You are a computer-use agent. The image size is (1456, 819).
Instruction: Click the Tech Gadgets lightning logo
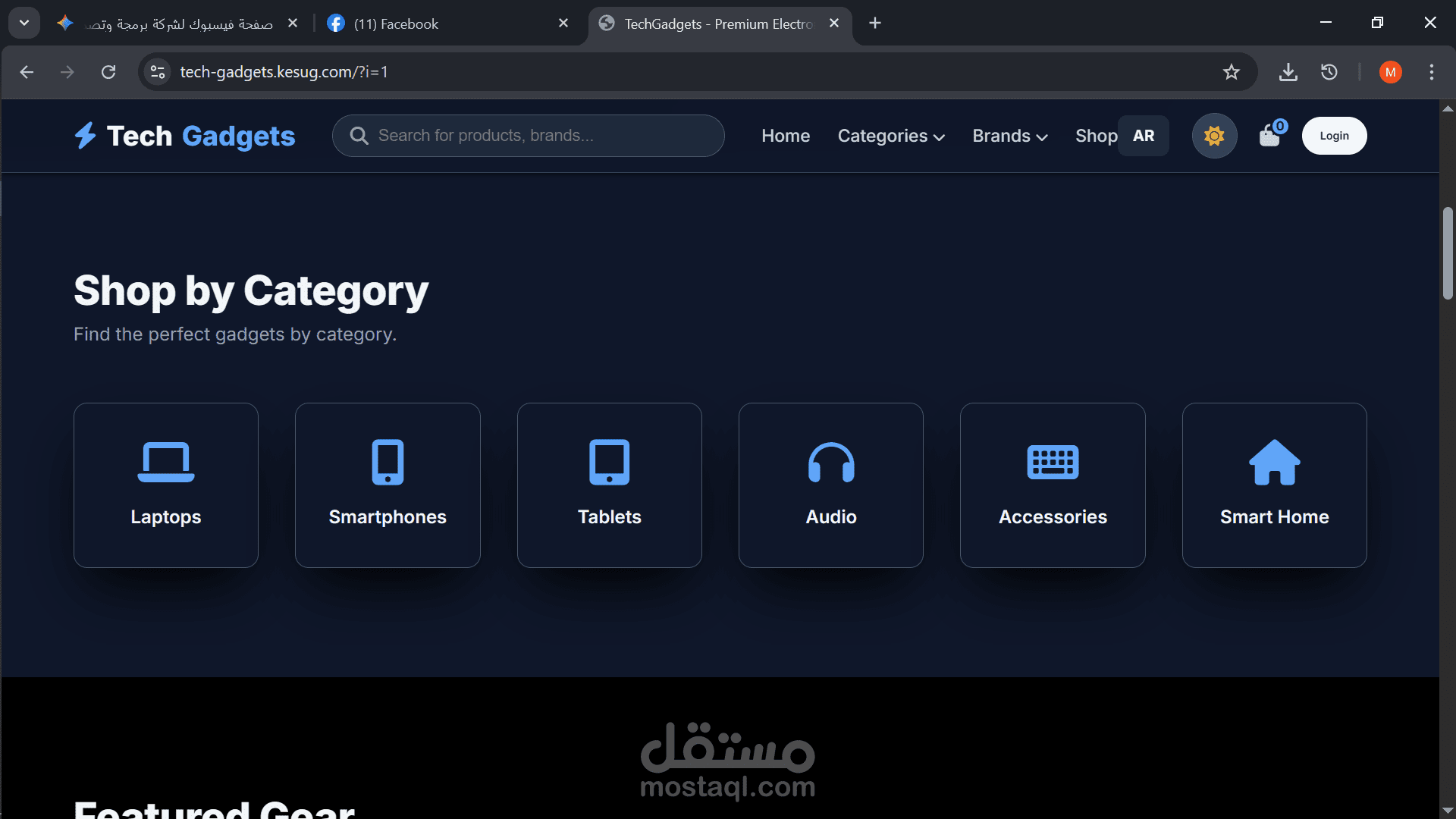[86, 136]
